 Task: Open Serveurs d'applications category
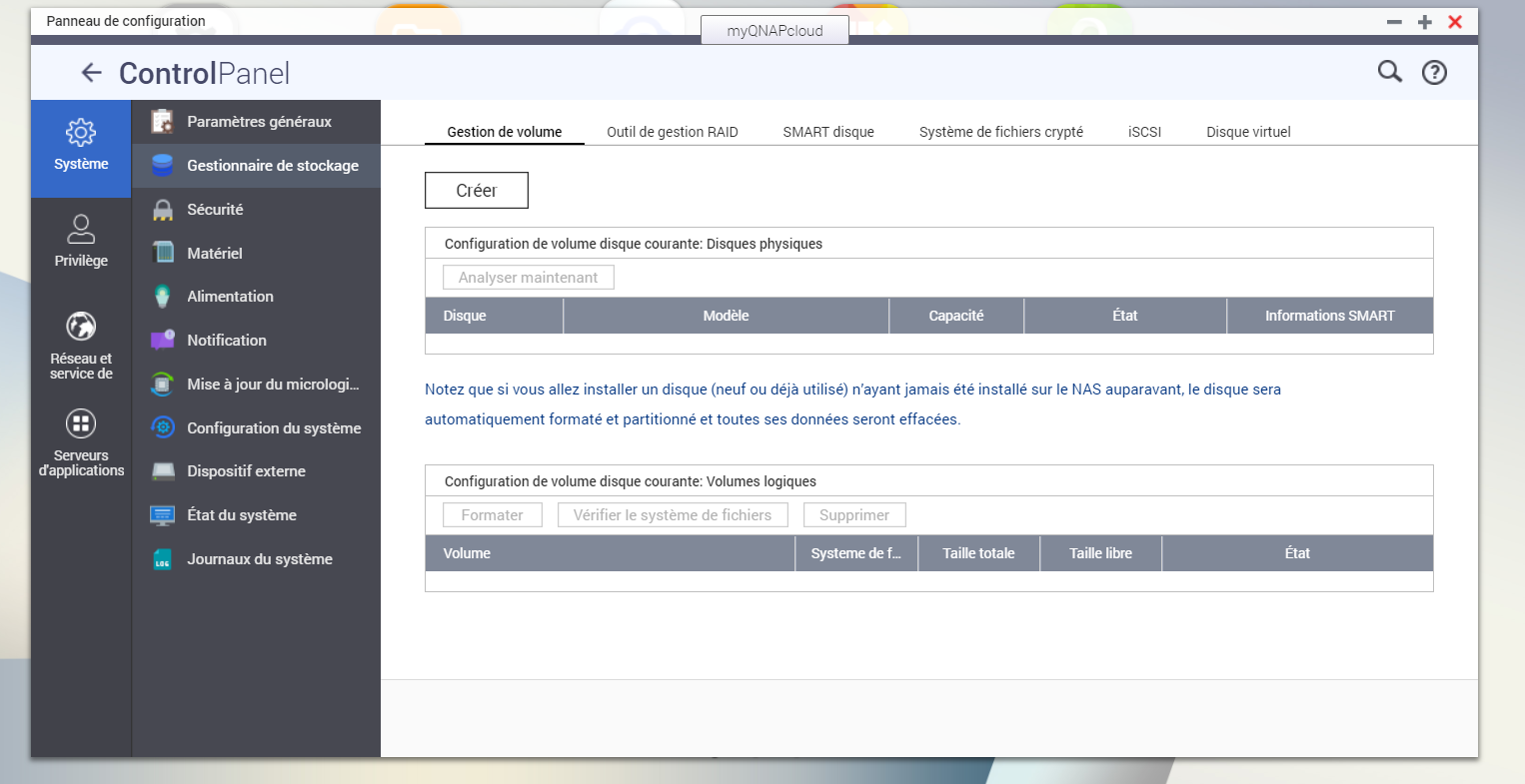pos(81,443)
